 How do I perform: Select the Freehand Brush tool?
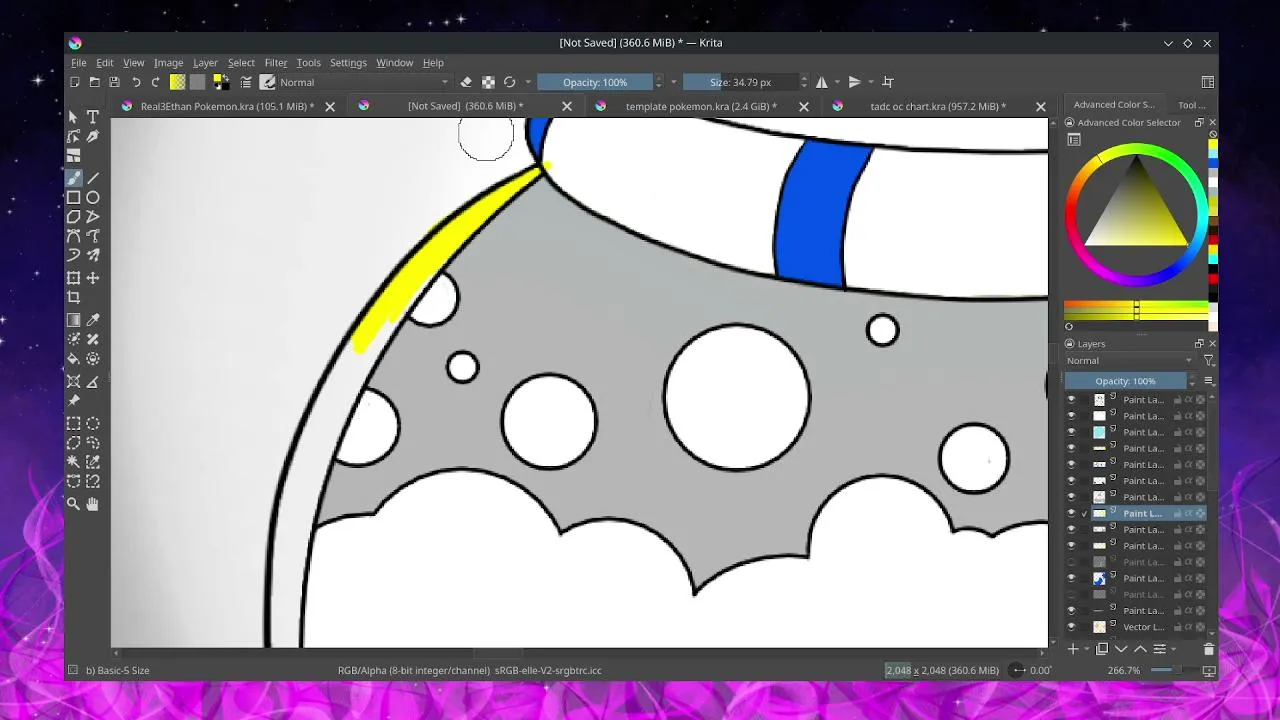coord(74,178)
